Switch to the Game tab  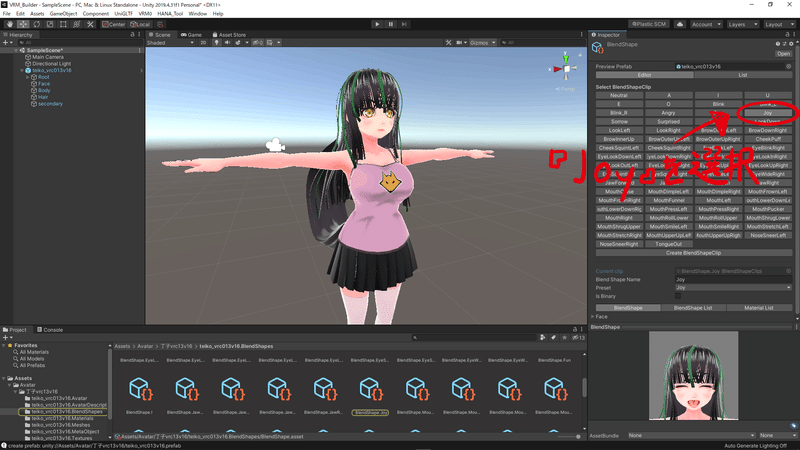click(x=191, y=35)
